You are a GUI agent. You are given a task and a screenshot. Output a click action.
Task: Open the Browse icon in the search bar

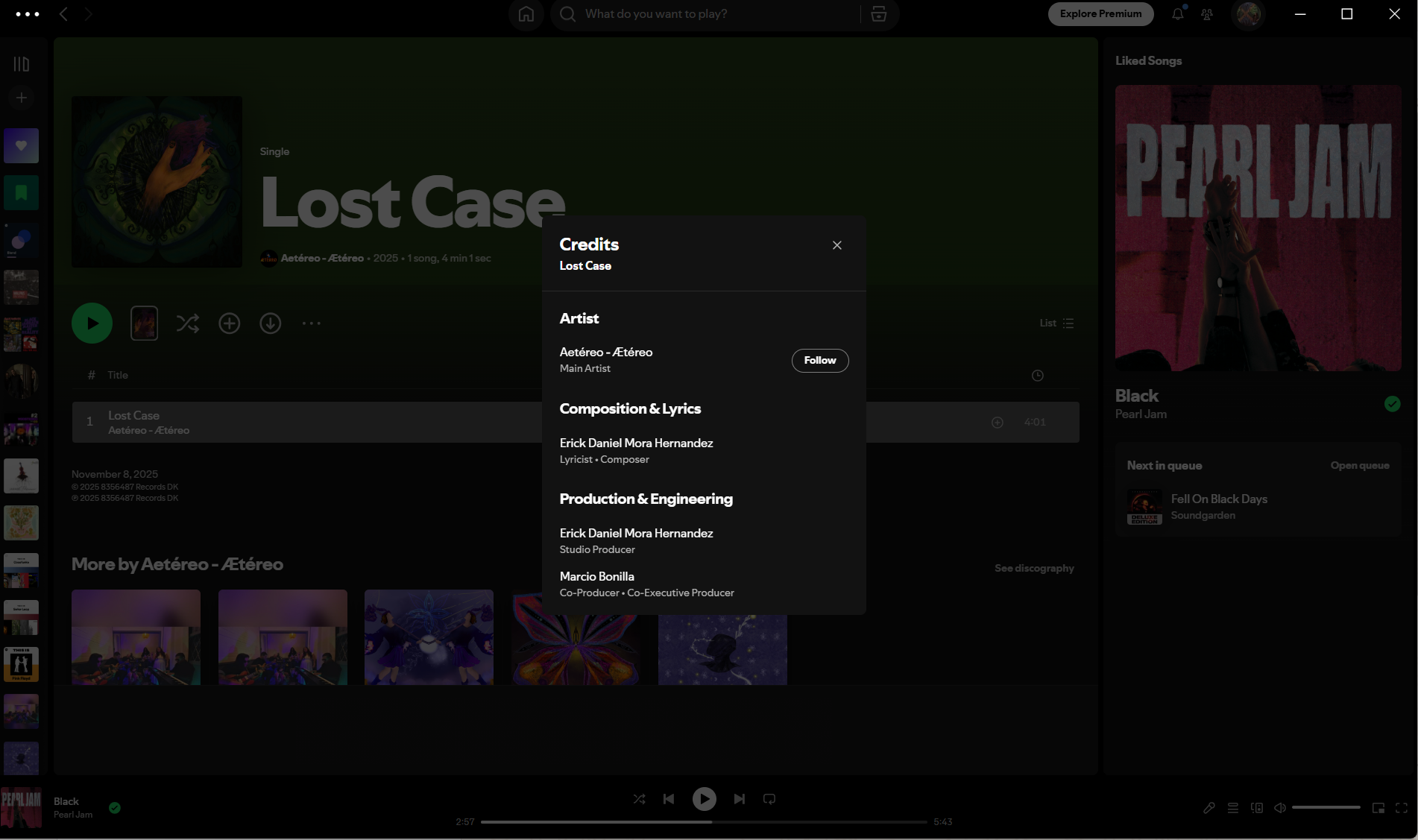879,14
